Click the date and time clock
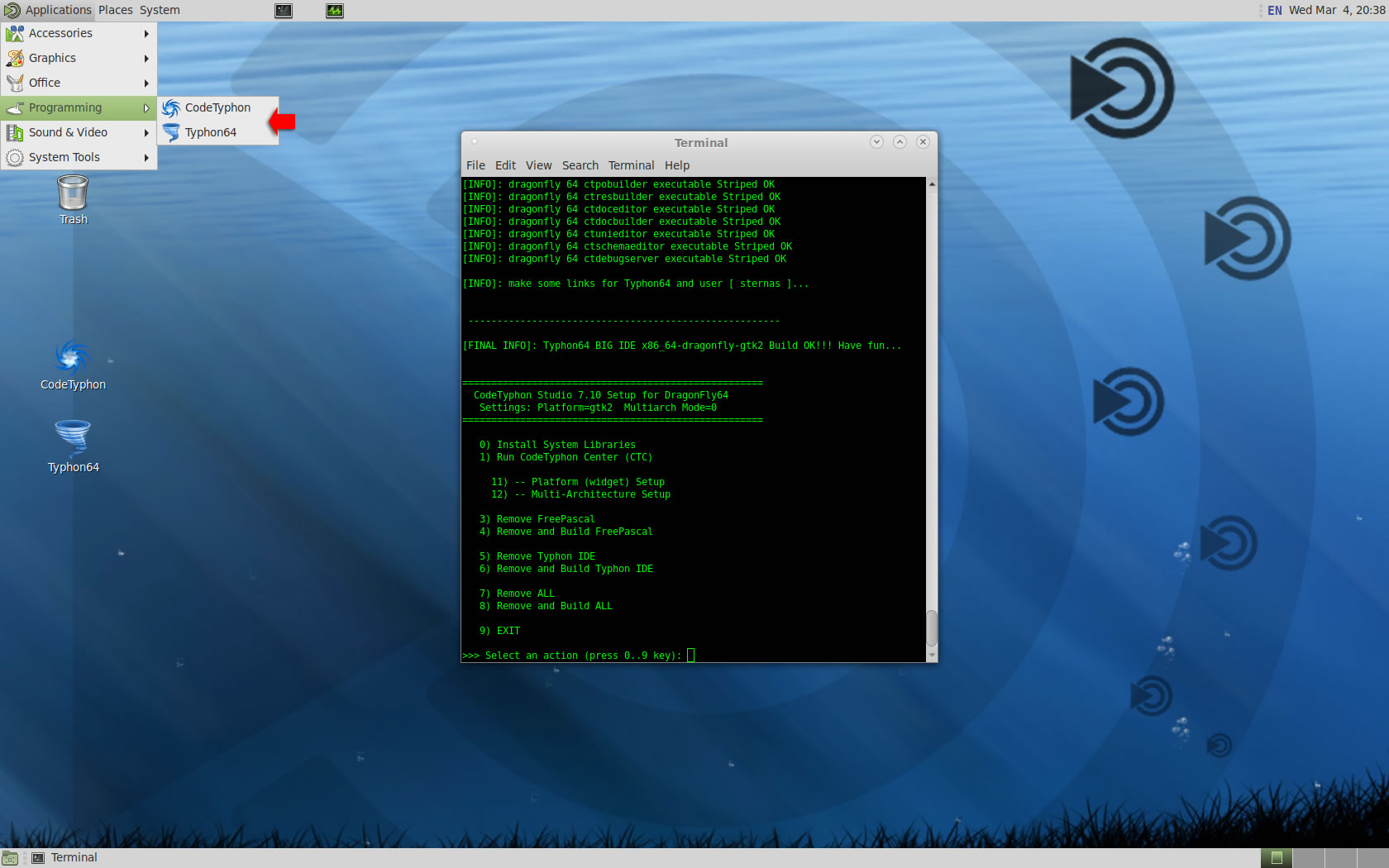The width and height of the screenshot is (1389, 868). coord(1337,10)
